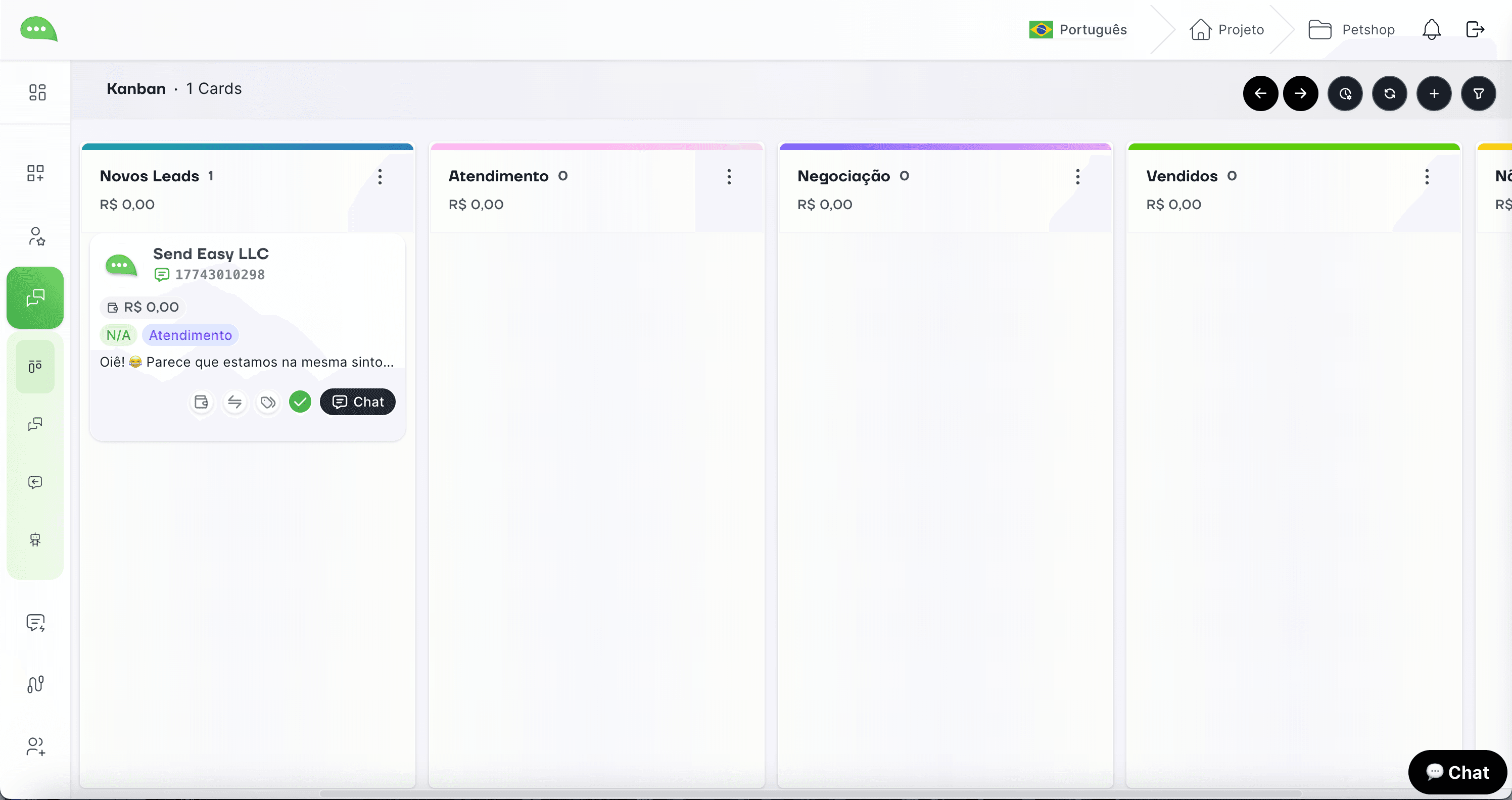Click the logout icon in header
Screen dimensions: 1512x800
(x=1475, y=29)
